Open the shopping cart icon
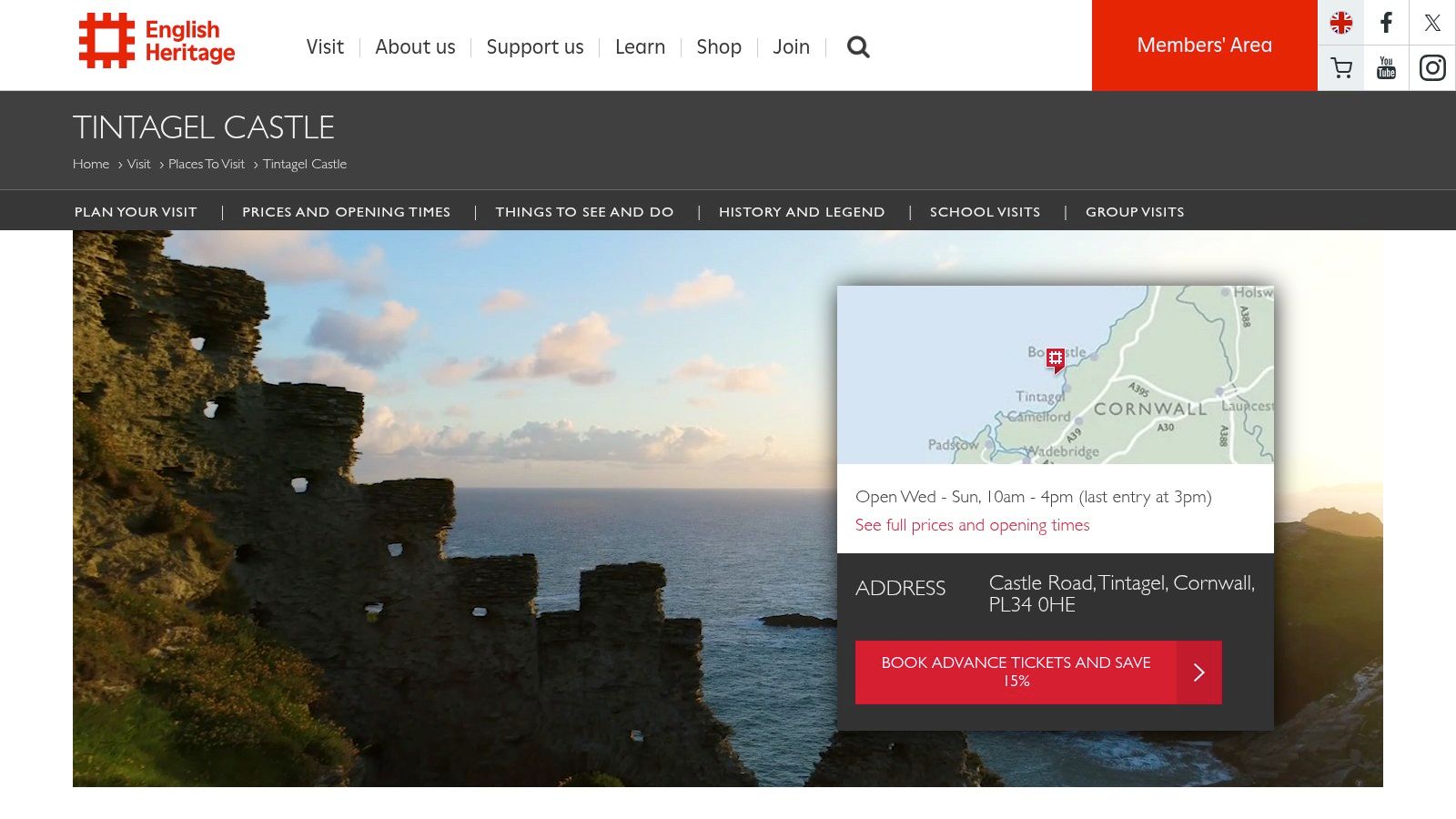This screenshot has height=819, width=1456. coord(1340,67)
